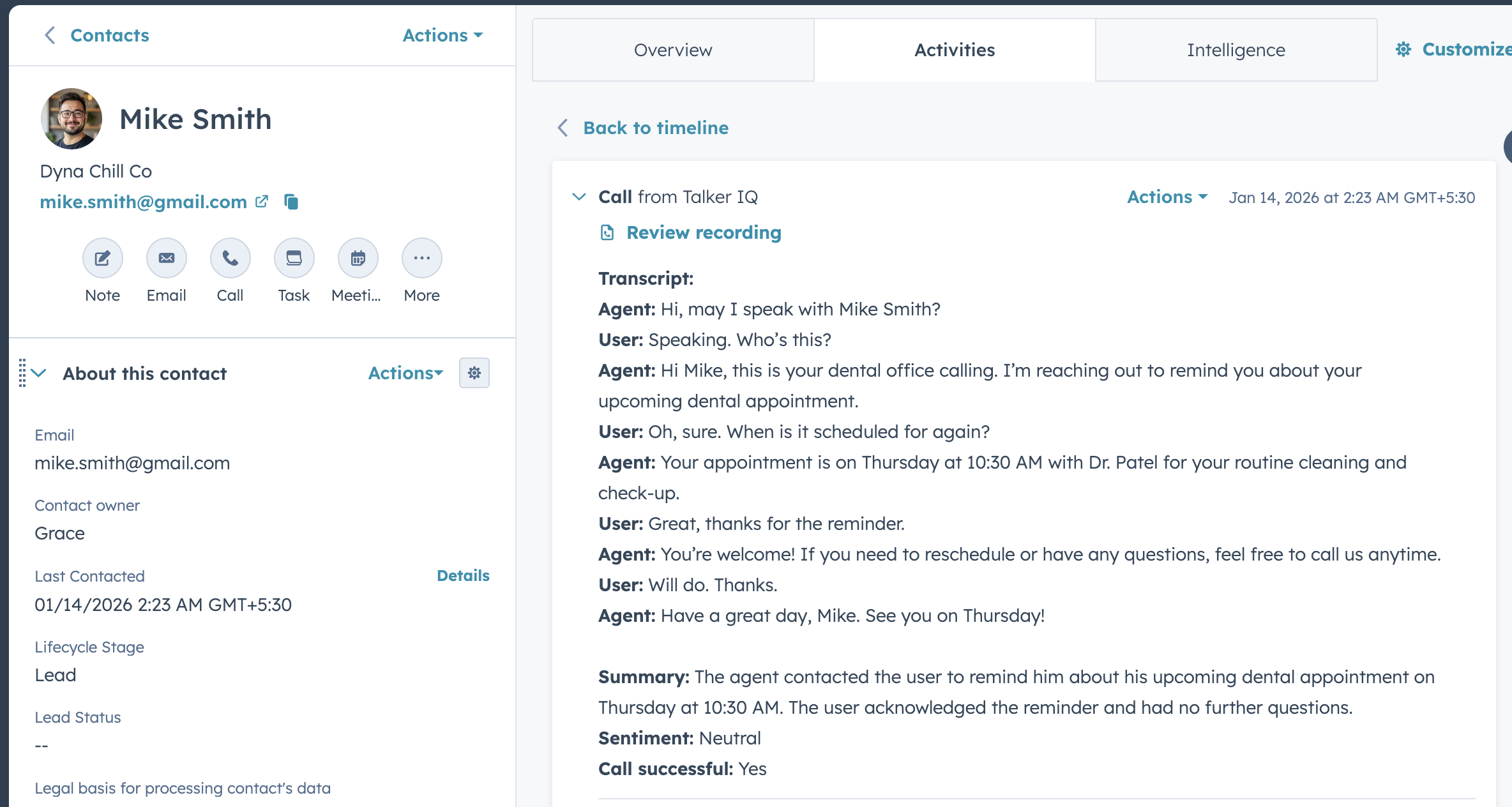Open the Actions dropdown above the contact card
1512x807 pixels.
click(x=442, y=35)
